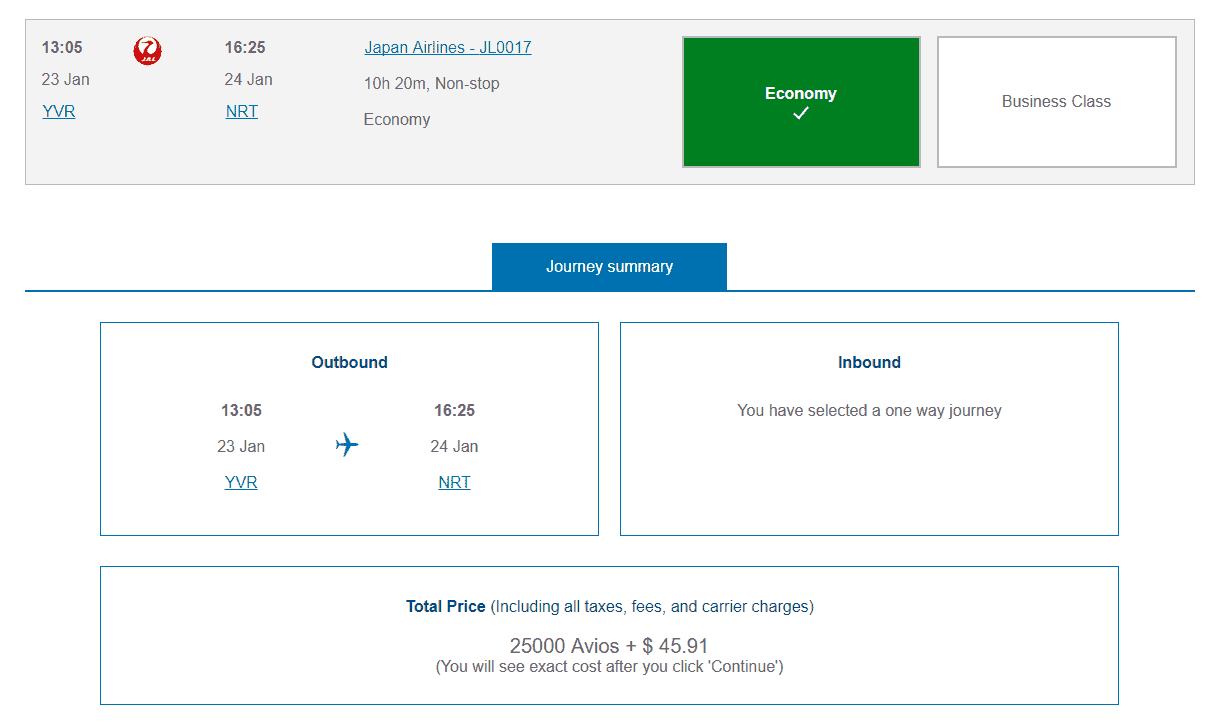Click the Total Price label
The height and width of the screenshot is (724, 1220).
(445, 607)
